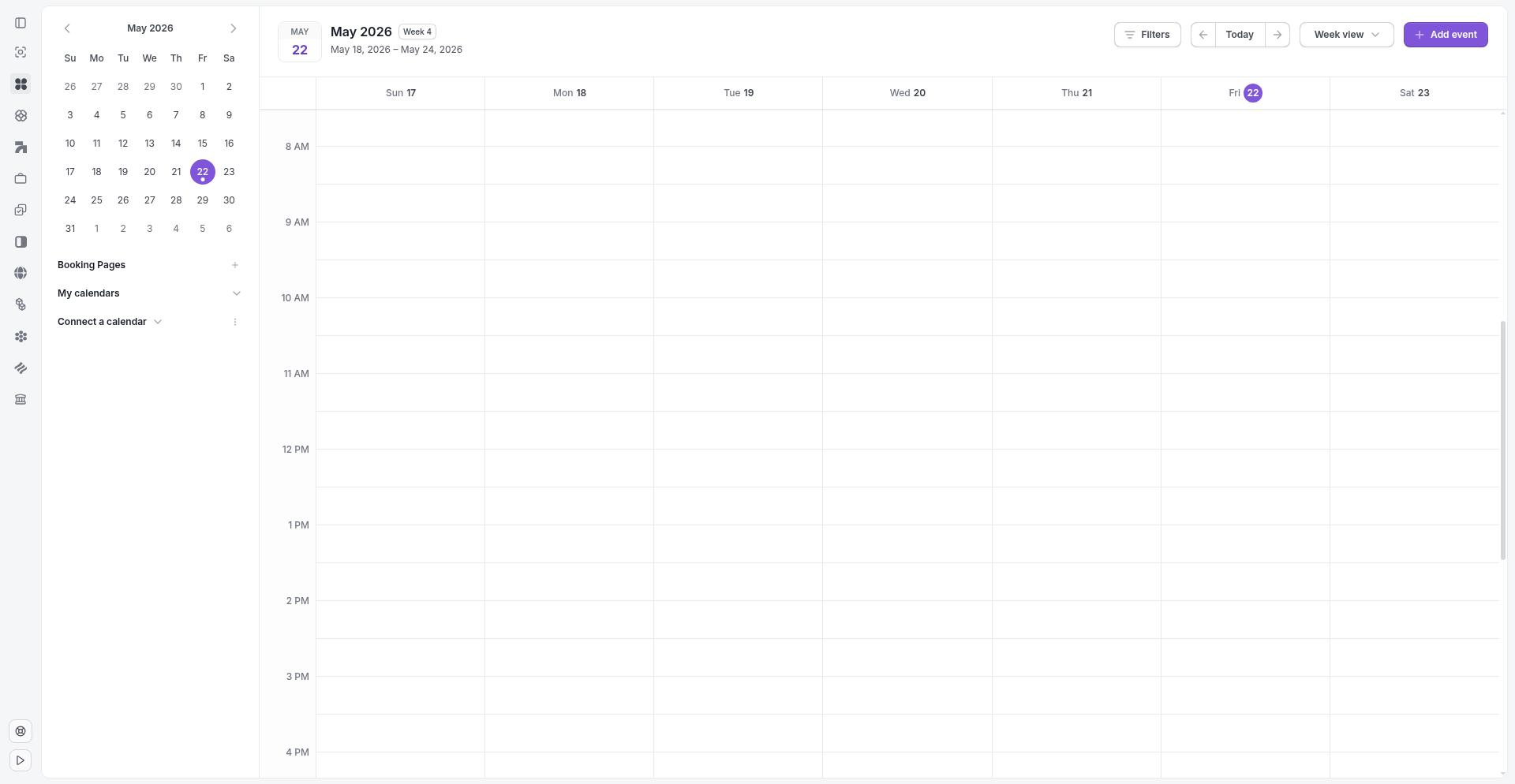Image resolution: width=1515 pixels, height=784 pixels.
Task: Open the checkbox-stack tasks icon
Action: point(21,210)
